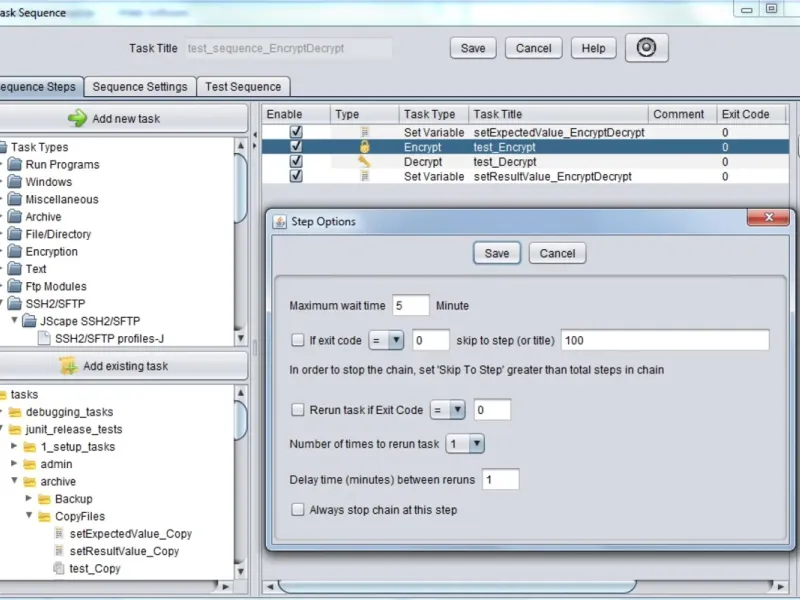The height and width of the screenshot is (600, 800).
Task: Select the lock icon in the Encrypt row
Action: tap(364, 147)
